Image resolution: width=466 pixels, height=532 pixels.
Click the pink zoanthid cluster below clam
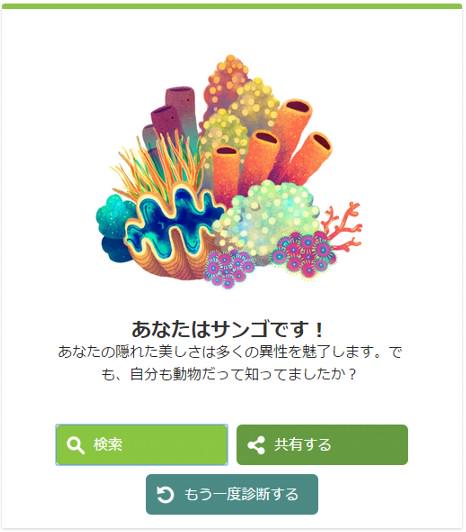point(228,268)
